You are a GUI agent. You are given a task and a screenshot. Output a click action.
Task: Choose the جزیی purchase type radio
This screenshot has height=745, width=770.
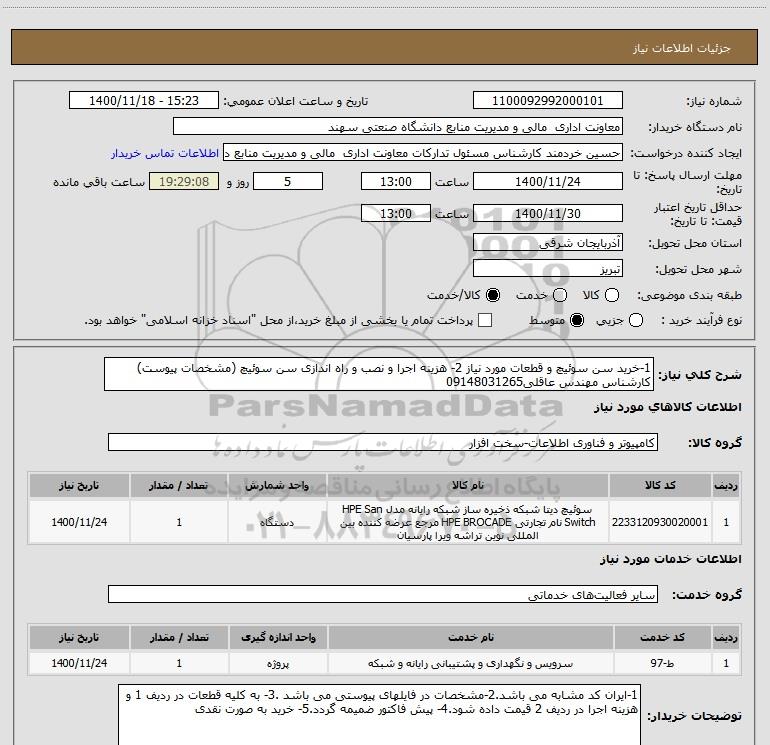pyautogui.click(x=636, y=321)
